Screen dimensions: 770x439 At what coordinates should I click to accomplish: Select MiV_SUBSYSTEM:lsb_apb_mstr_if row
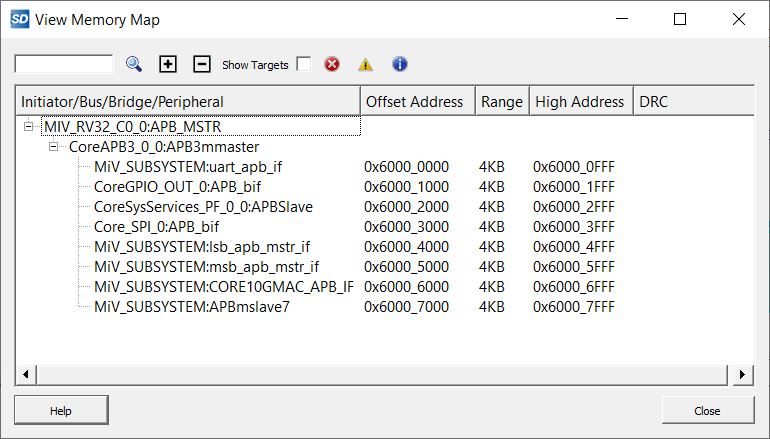click(202, 247)
